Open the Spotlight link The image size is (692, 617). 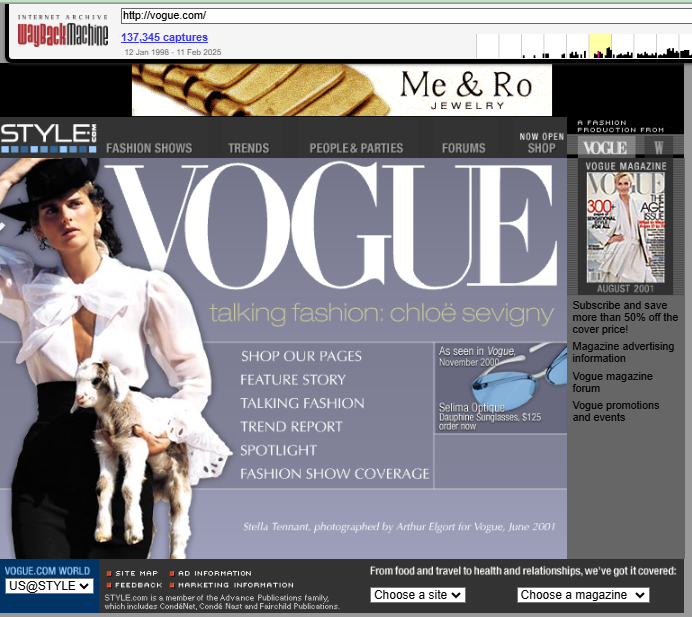278,450
